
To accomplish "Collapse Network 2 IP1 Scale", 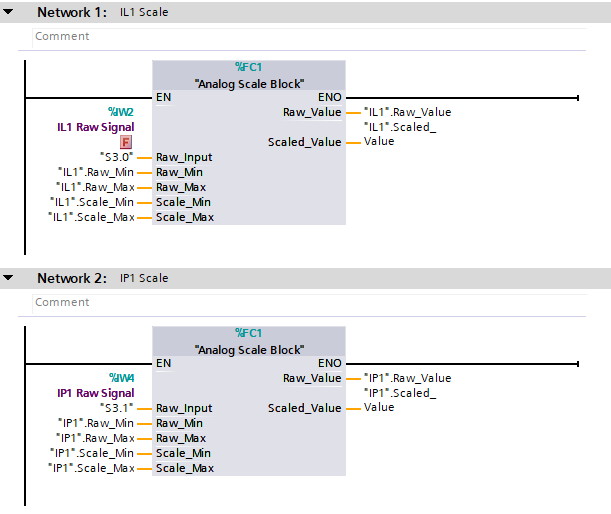I will click(x=8, y=278).
